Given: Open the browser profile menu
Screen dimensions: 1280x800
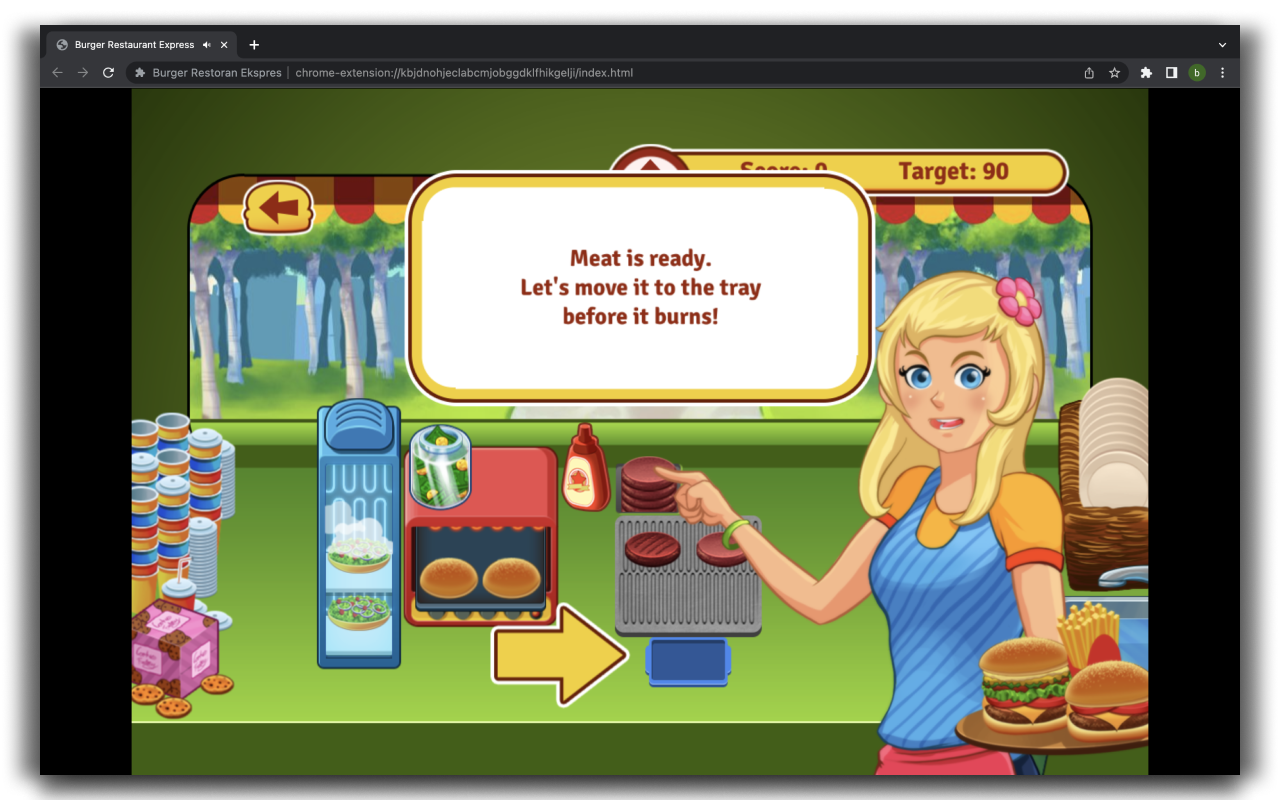Looking at the screenshot, I should pyautogui.click(x=1197, y=72).
